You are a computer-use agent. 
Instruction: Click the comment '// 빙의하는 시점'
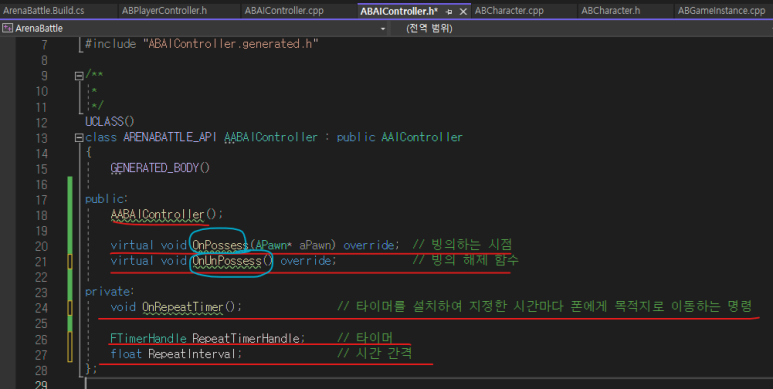click(x=462, y=245)
